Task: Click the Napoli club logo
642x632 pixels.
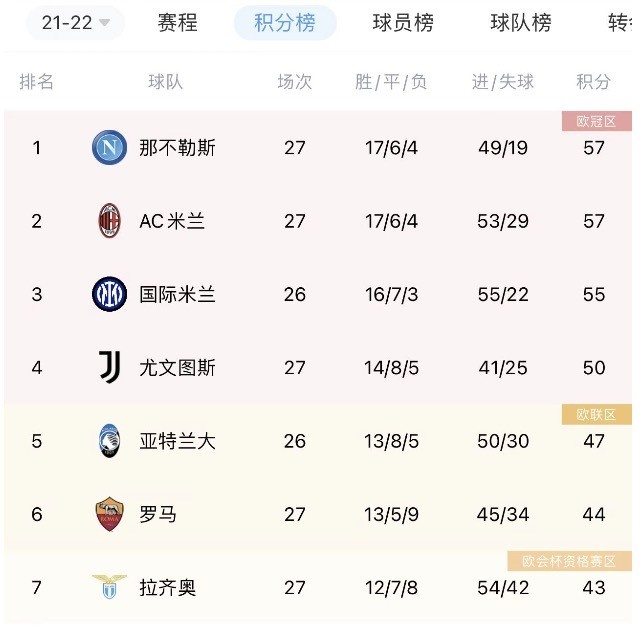Action: pos(109,147)
